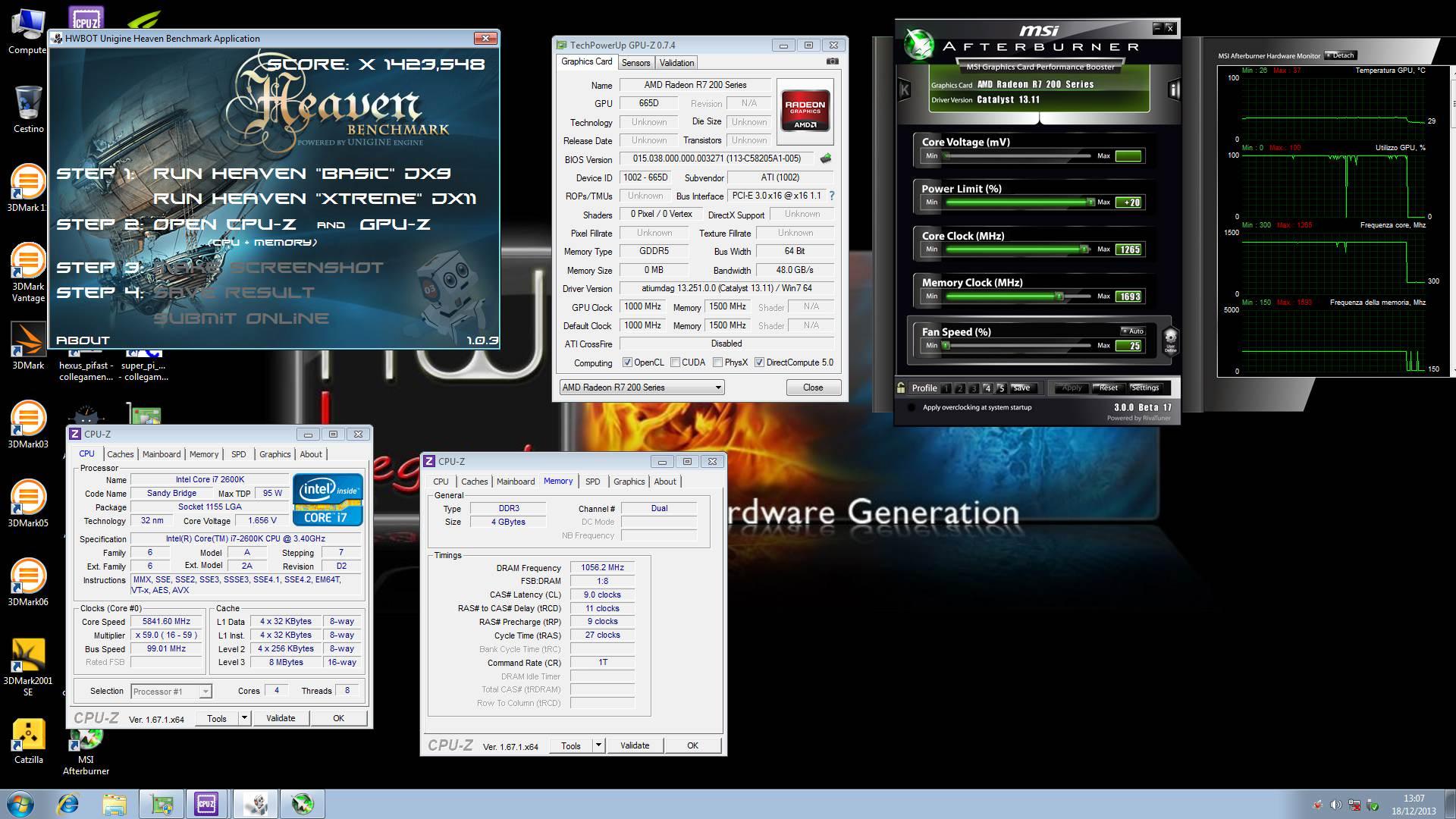Click the Memory Clock value field showing 1693
This screenshot has height=819, width=1456.
[1129, 297]
